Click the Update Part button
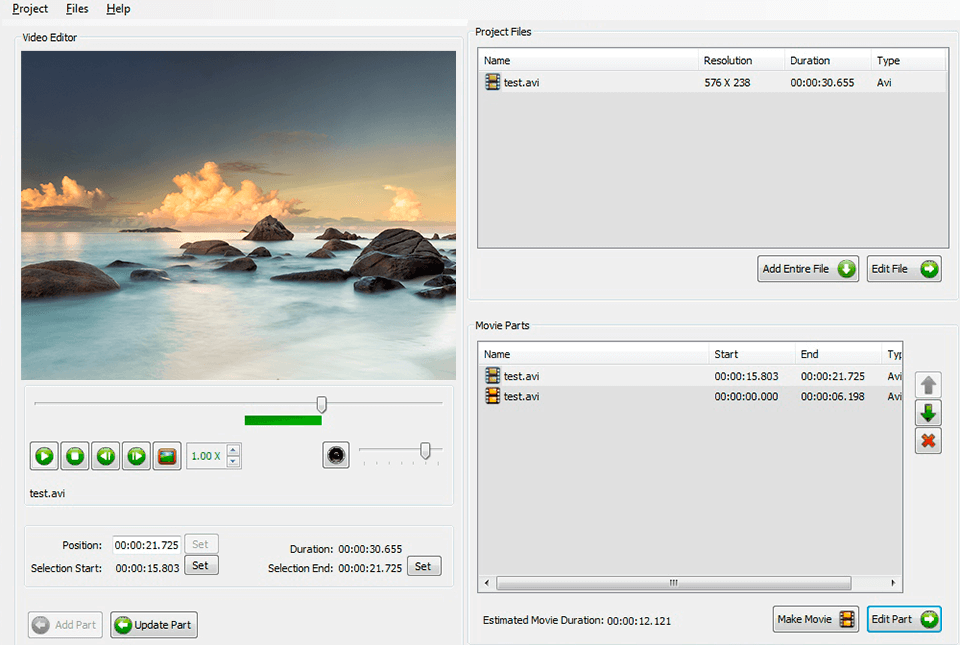This screenshot has width=960, height=645. click(153, 624)
